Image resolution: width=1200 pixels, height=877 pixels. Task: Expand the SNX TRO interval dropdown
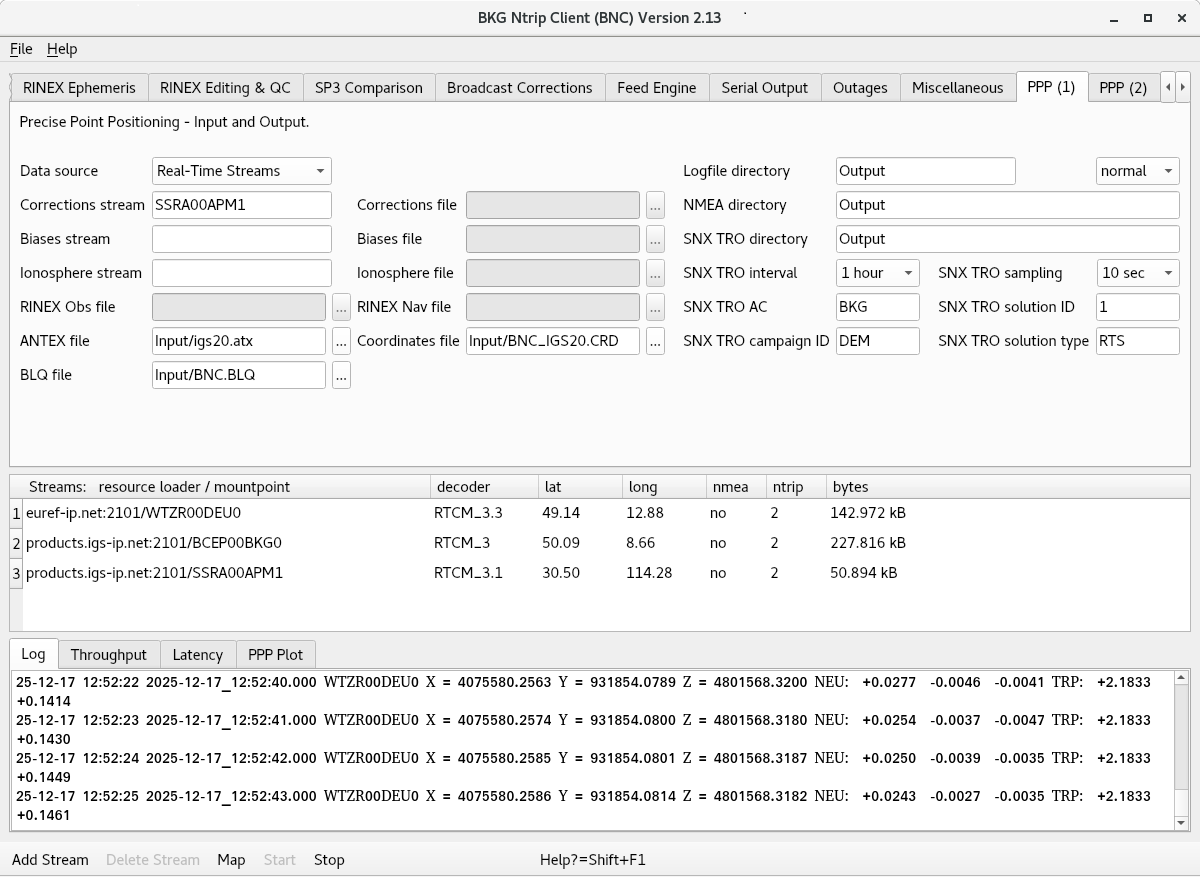(x=877, y=273)
